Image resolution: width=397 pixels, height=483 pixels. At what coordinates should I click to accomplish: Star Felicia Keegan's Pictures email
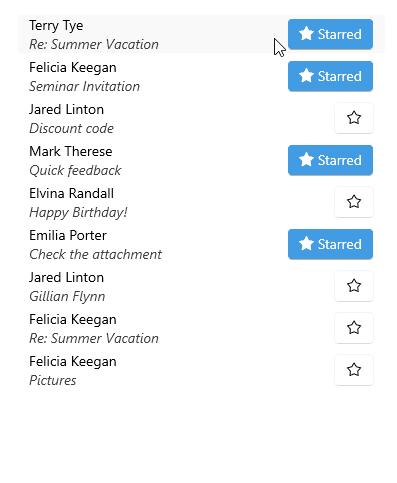pos(354,370)
